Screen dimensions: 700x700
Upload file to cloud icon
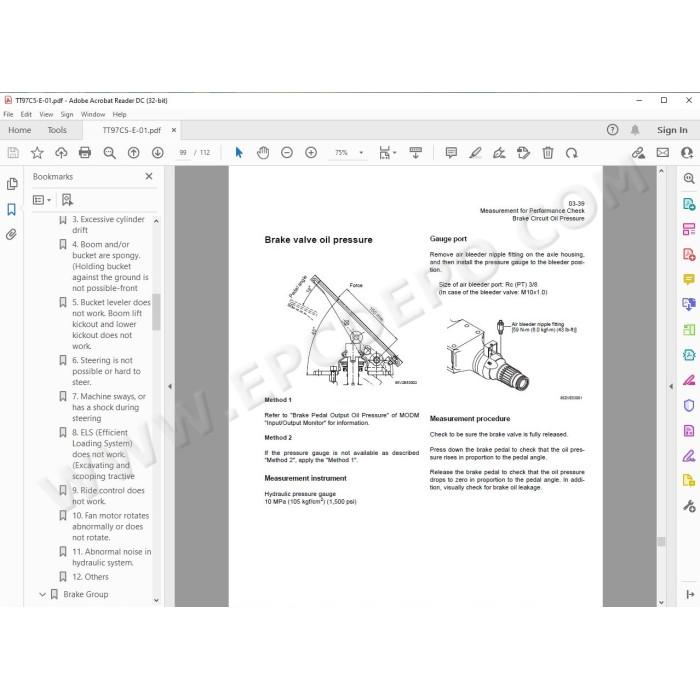(61, 153)
